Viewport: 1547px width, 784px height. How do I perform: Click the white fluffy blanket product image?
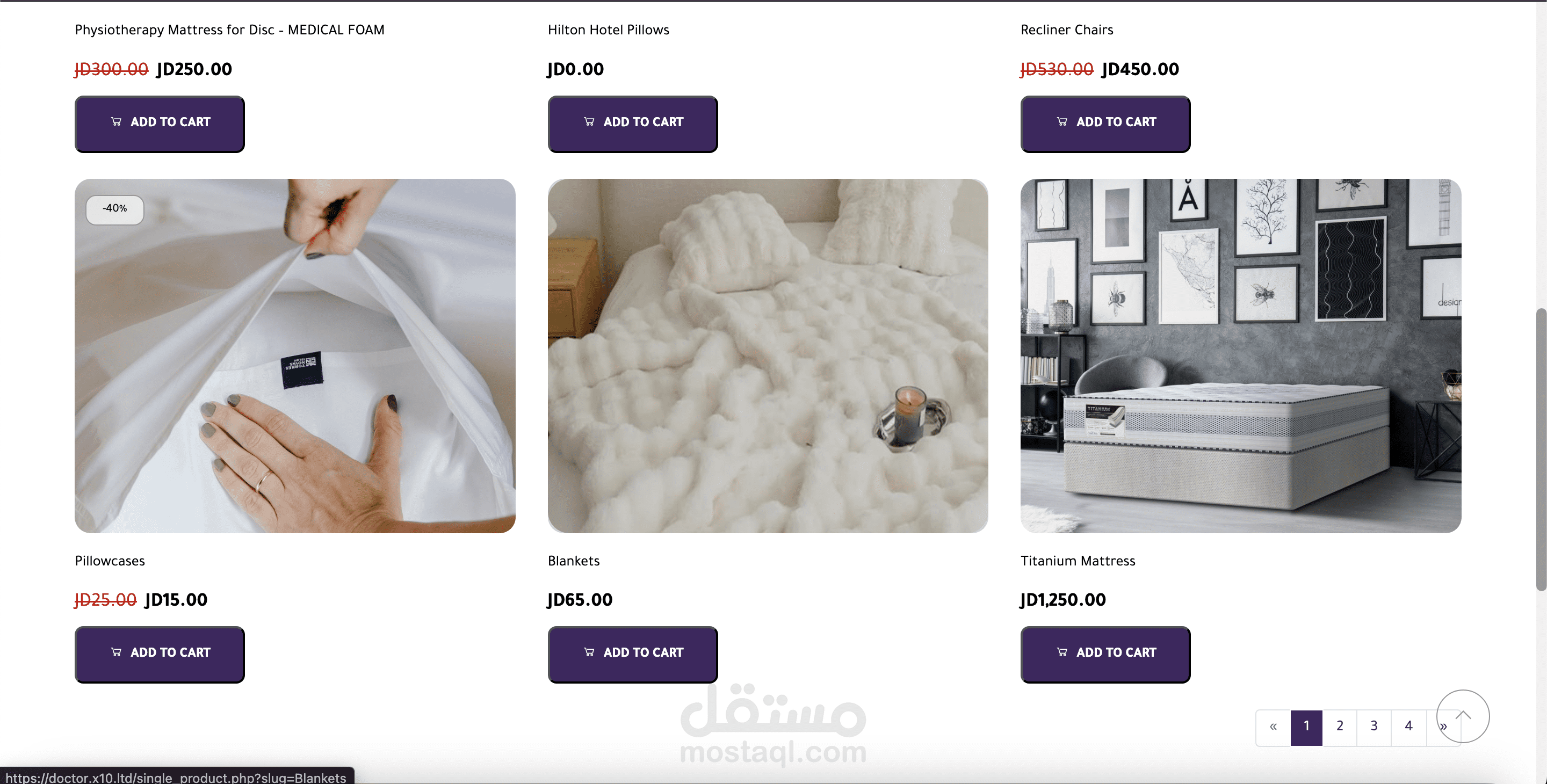[768, 355]
